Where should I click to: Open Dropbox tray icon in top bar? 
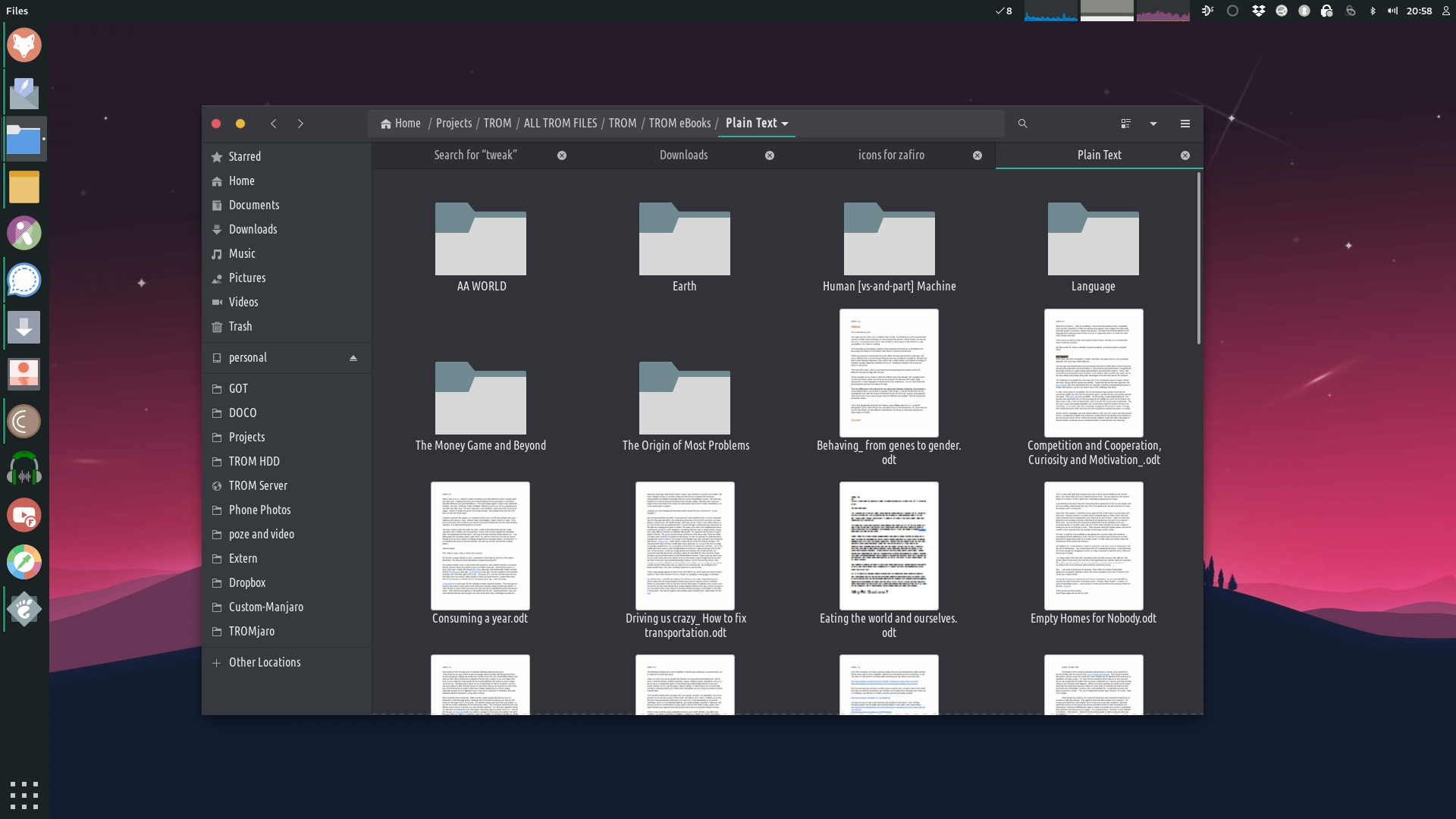click(x=1259, y=11)
